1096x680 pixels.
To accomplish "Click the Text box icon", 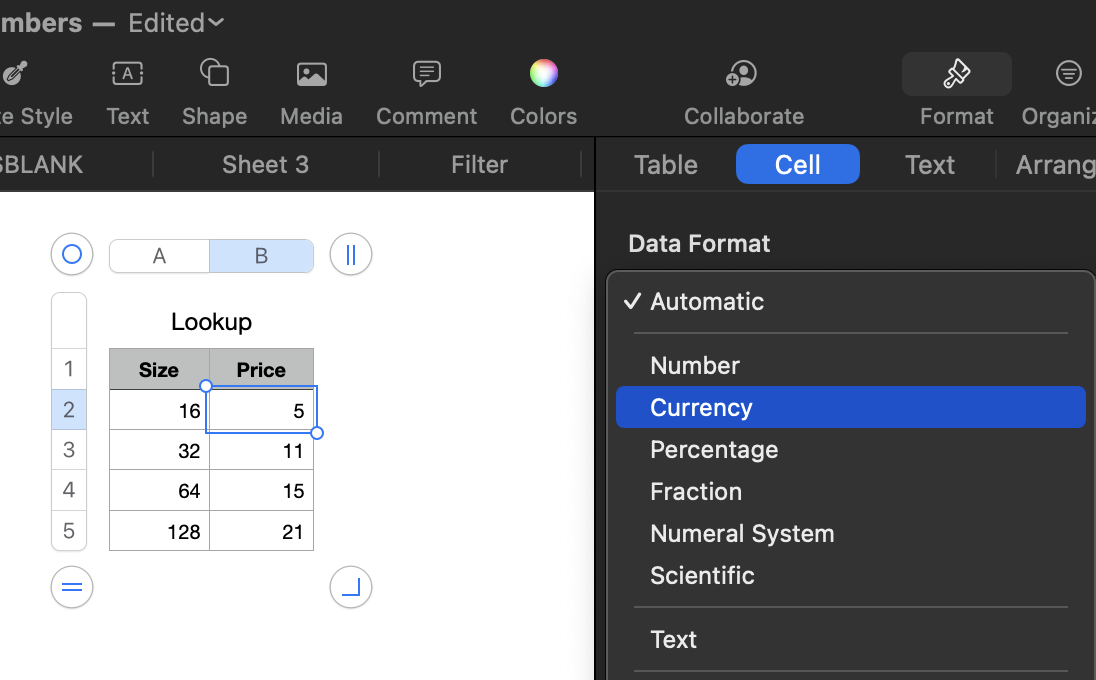I will tap(127, 73).
